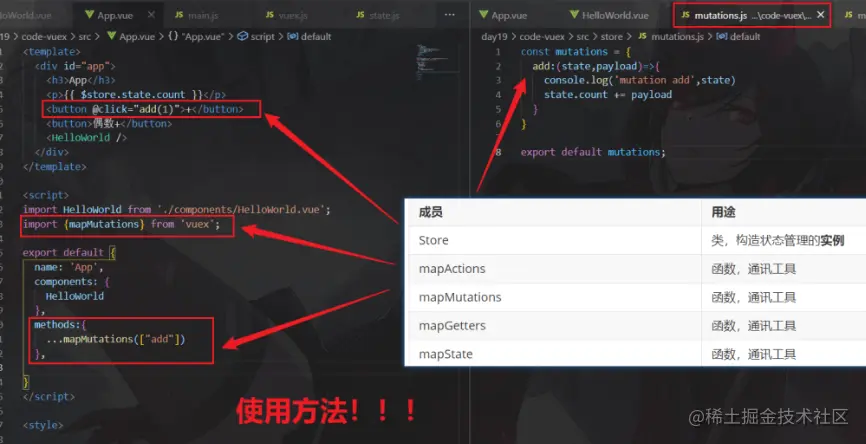This screenshot has width=866, height=444.
Task: Click import HelloWorld from line
Action: coord(177,209)
